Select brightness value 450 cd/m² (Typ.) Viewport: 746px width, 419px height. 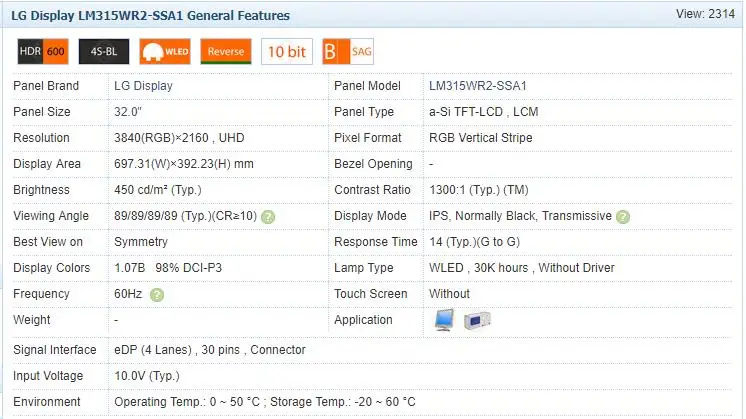pyautogui.click(x=157, y=190)
